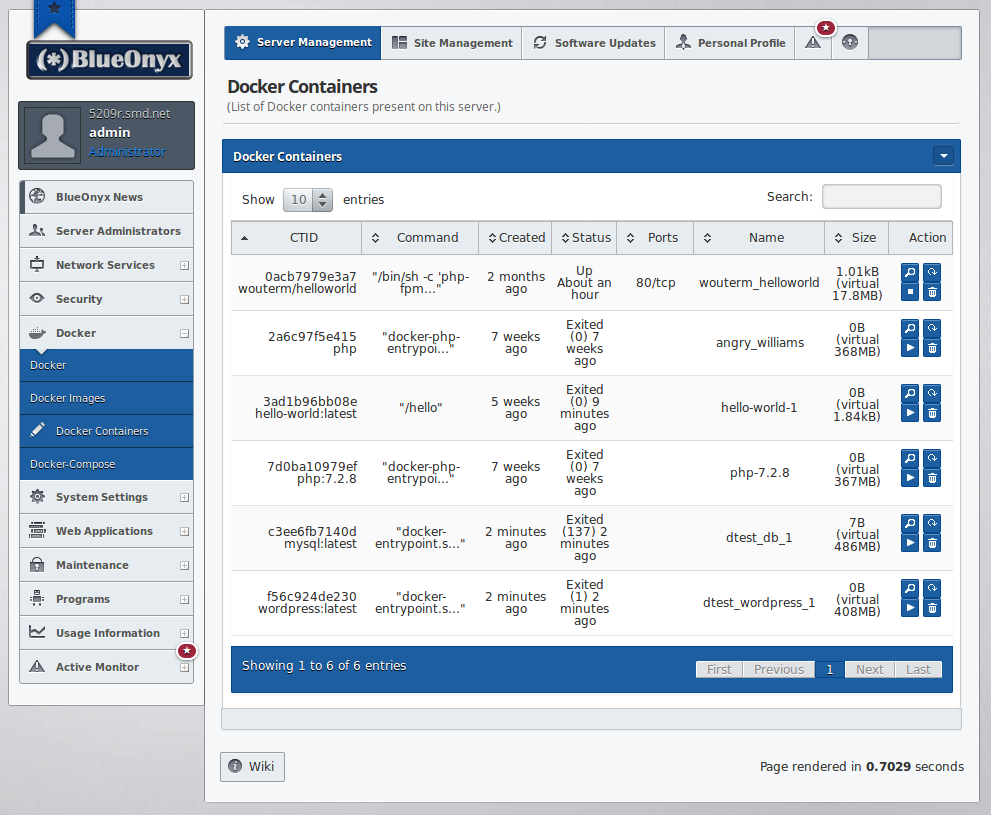Expand the System Settings sidebar menu
This screenshot has height=815, width=991.
pyautogui.click(x=185, y=498)
